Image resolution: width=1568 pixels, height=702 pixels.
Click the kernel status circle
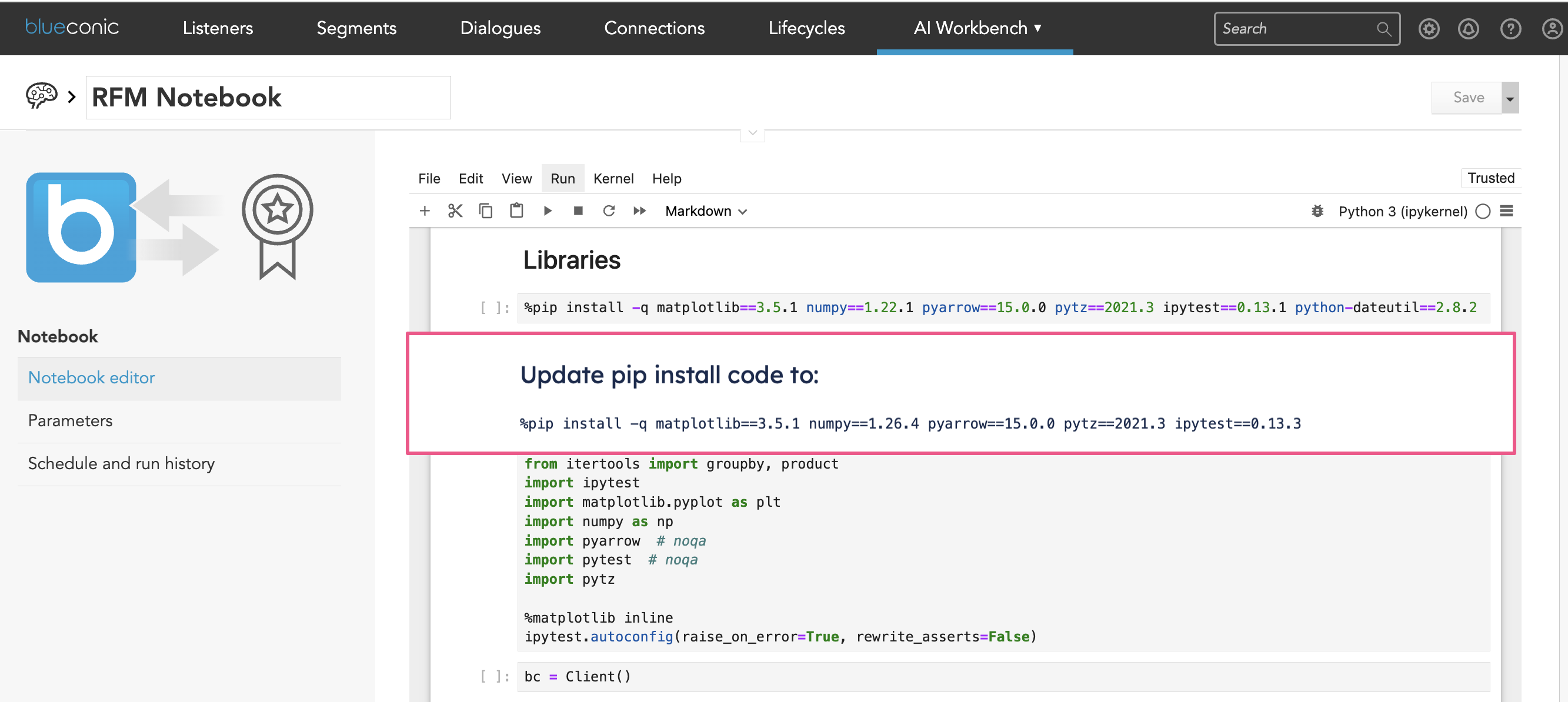coord(1482,211)
